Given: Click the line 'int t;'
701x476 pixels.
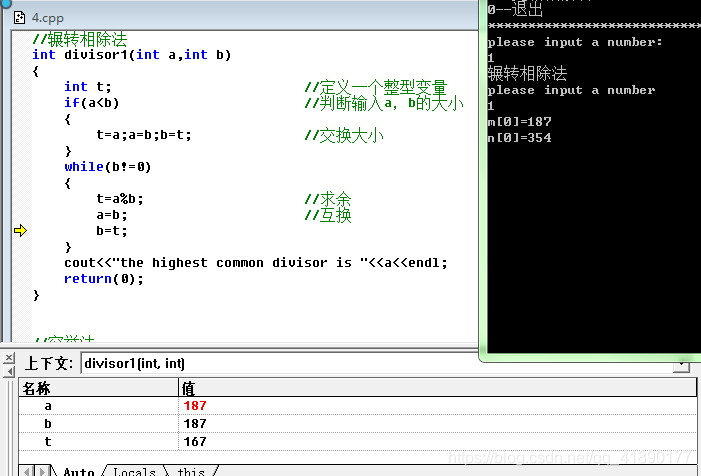Looking at the screenshot, I should pos(88,87).
